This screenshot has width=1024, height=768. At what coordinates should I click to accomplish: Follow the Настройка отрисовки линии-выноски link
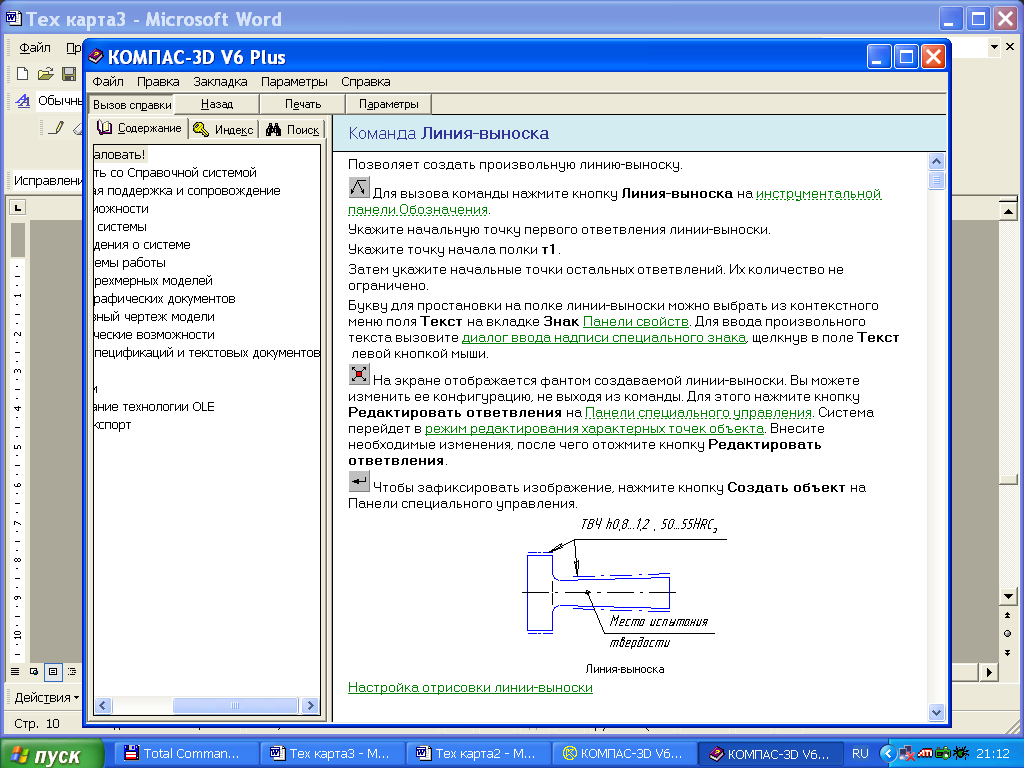(470, 688)
